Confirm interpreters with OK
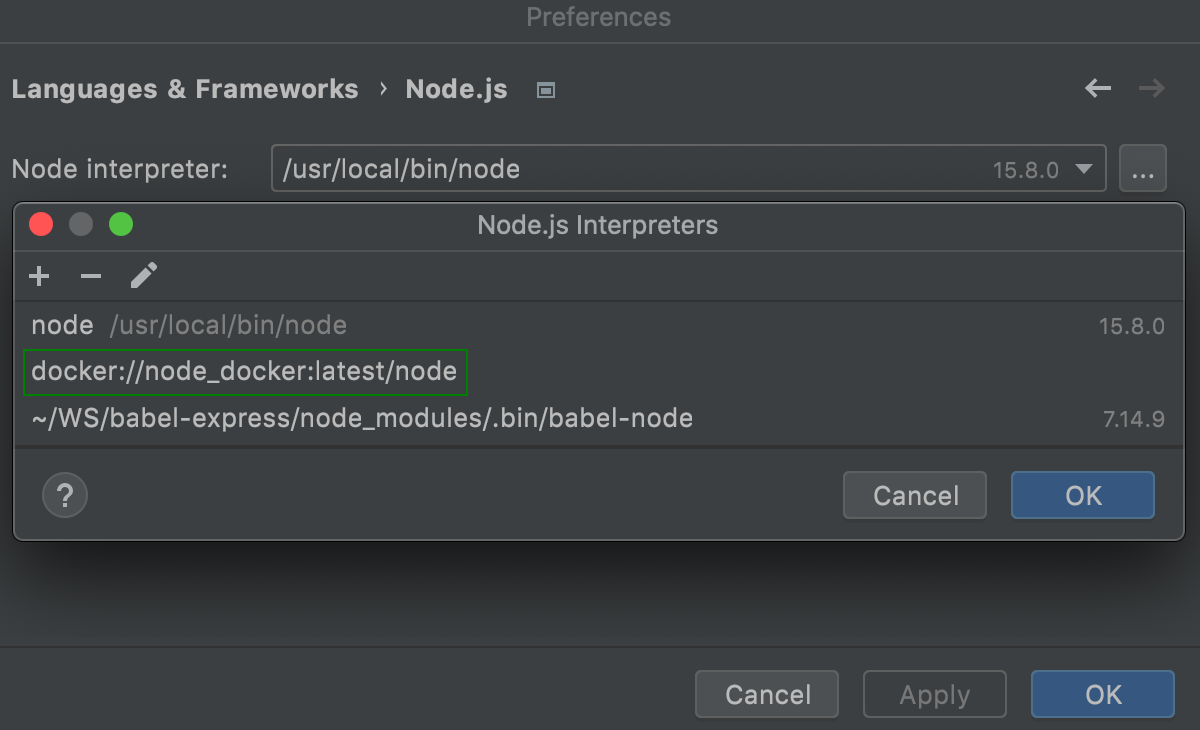 point(1082,495)
